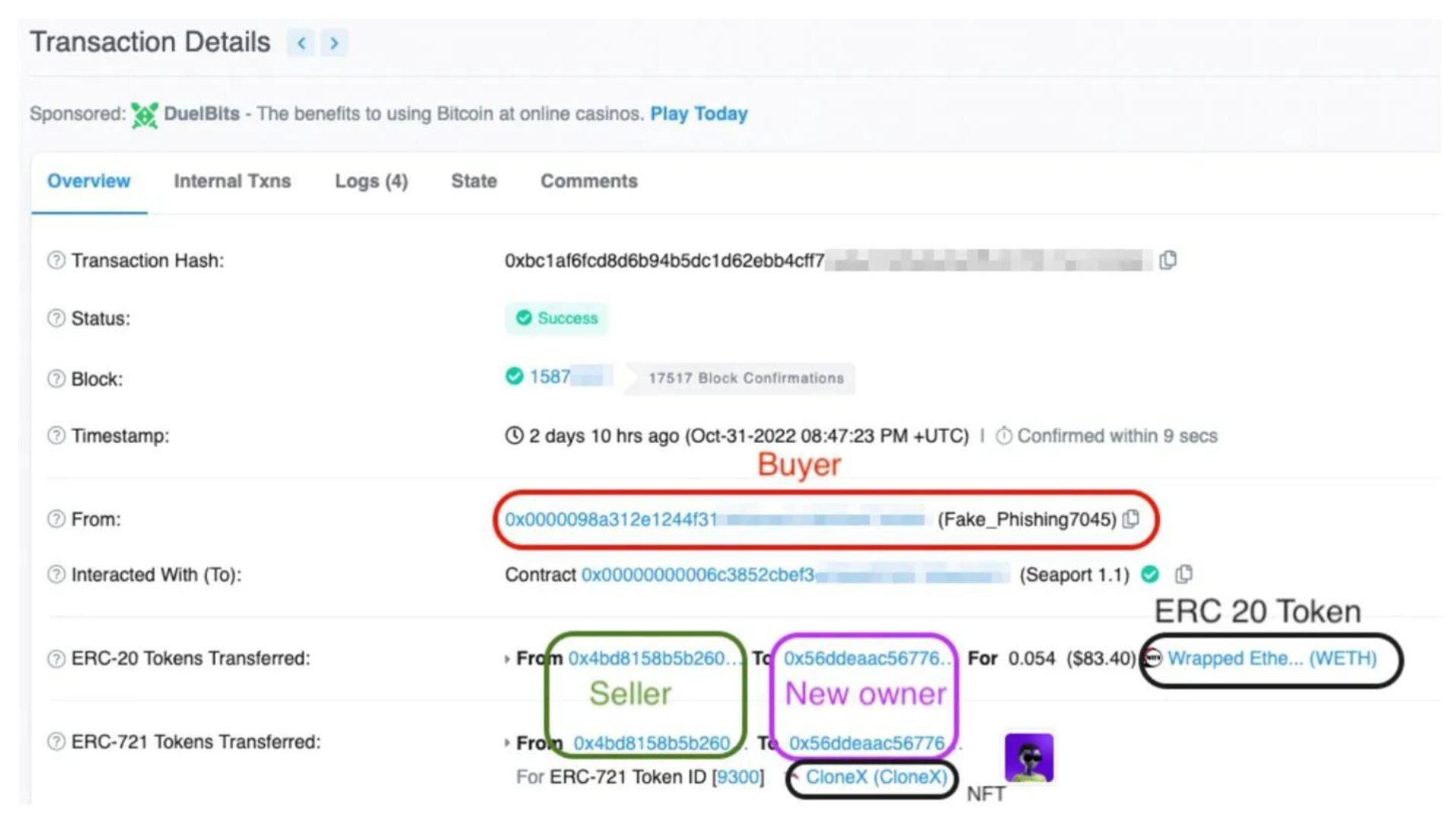Screen dimensions: 1456x836
Task: Click the Timestamp help icon
Action: 56,436
